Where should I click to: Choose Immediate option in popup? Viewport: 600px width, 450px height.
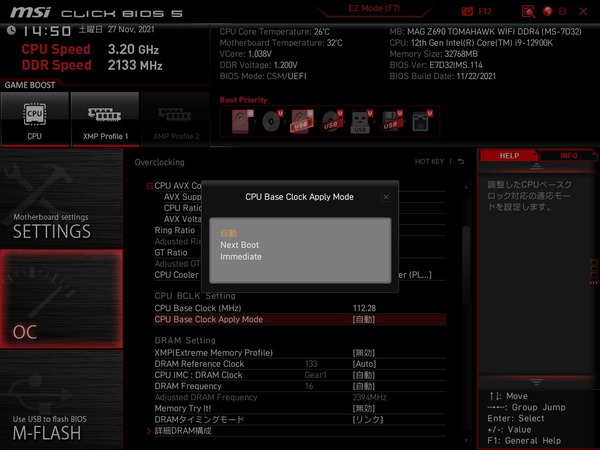point(241,257)
